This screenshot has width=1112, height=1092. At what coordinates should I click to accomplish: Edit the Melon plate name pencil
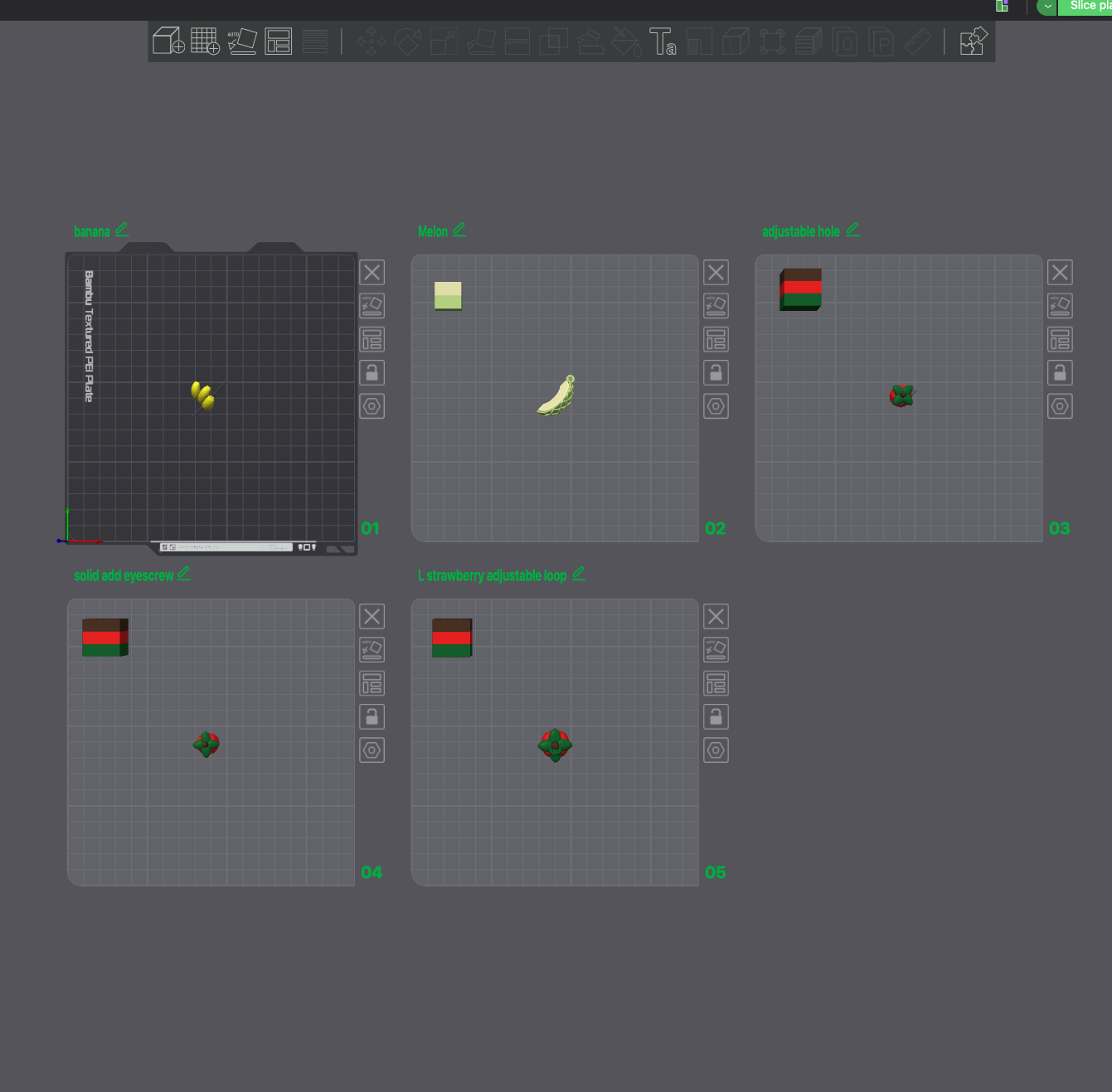click(459, 230)
